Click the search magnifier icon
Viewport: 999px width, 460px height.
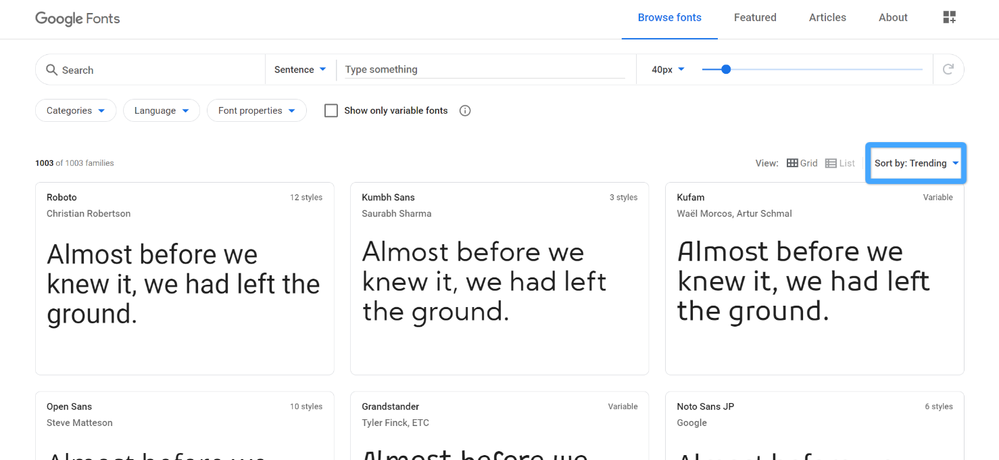point(51,70)
